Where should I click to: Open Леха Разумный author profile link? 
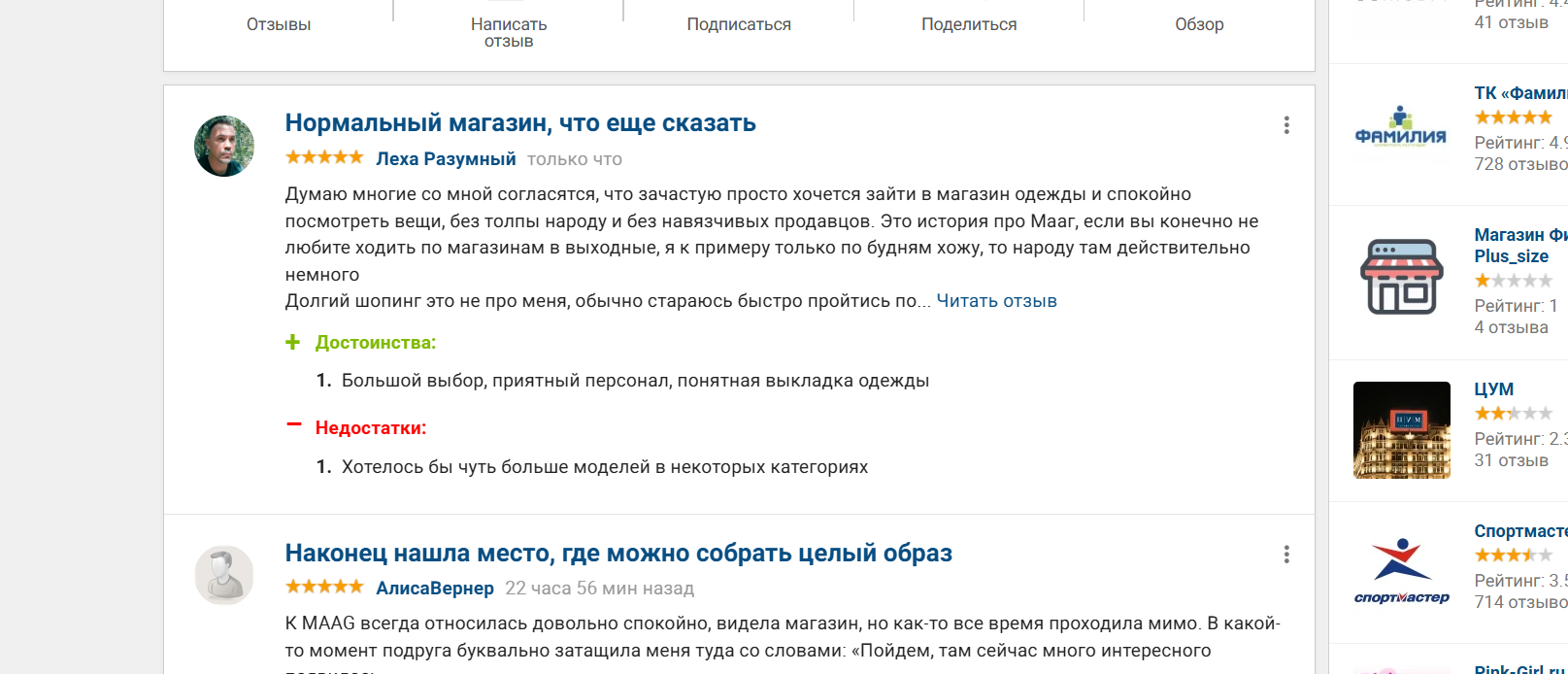point(446,159)
